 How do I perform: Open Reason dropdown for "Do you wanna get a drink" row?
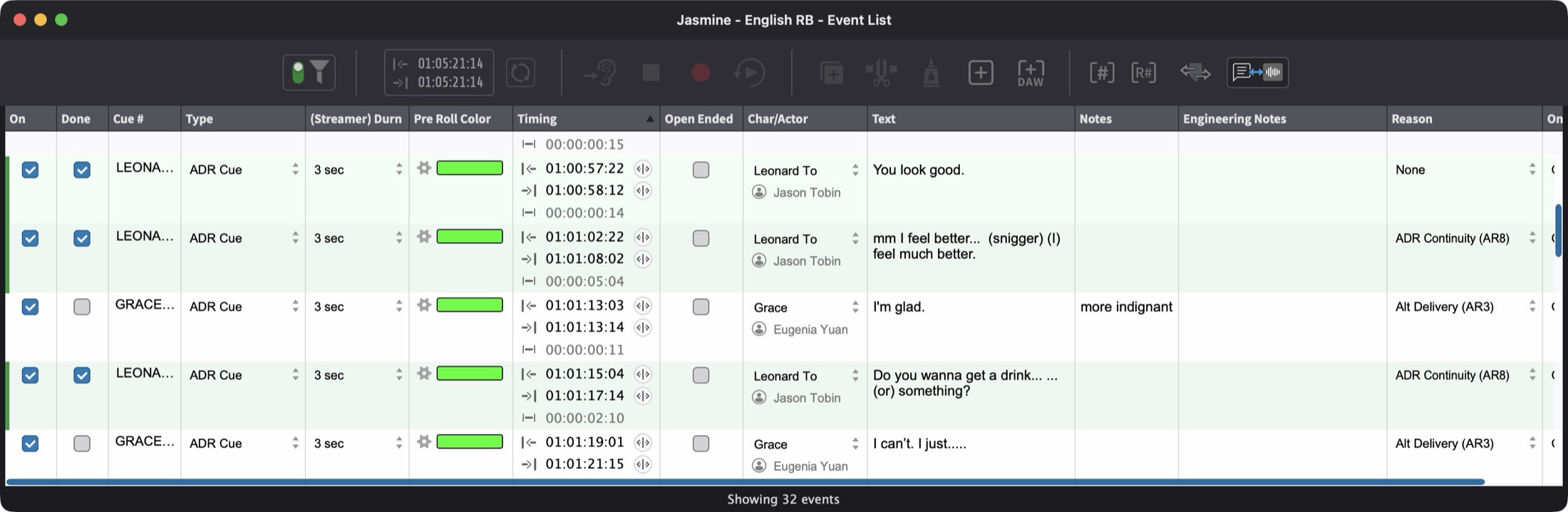[x=1465, y=375]
